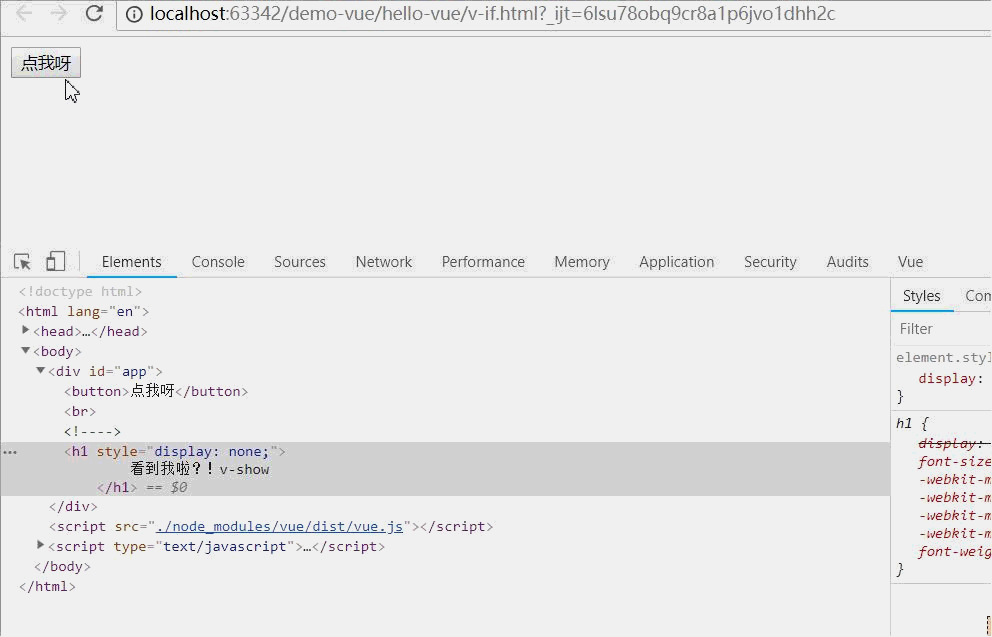
Task: Click the closing </div> tag
Action: (73, 507)
